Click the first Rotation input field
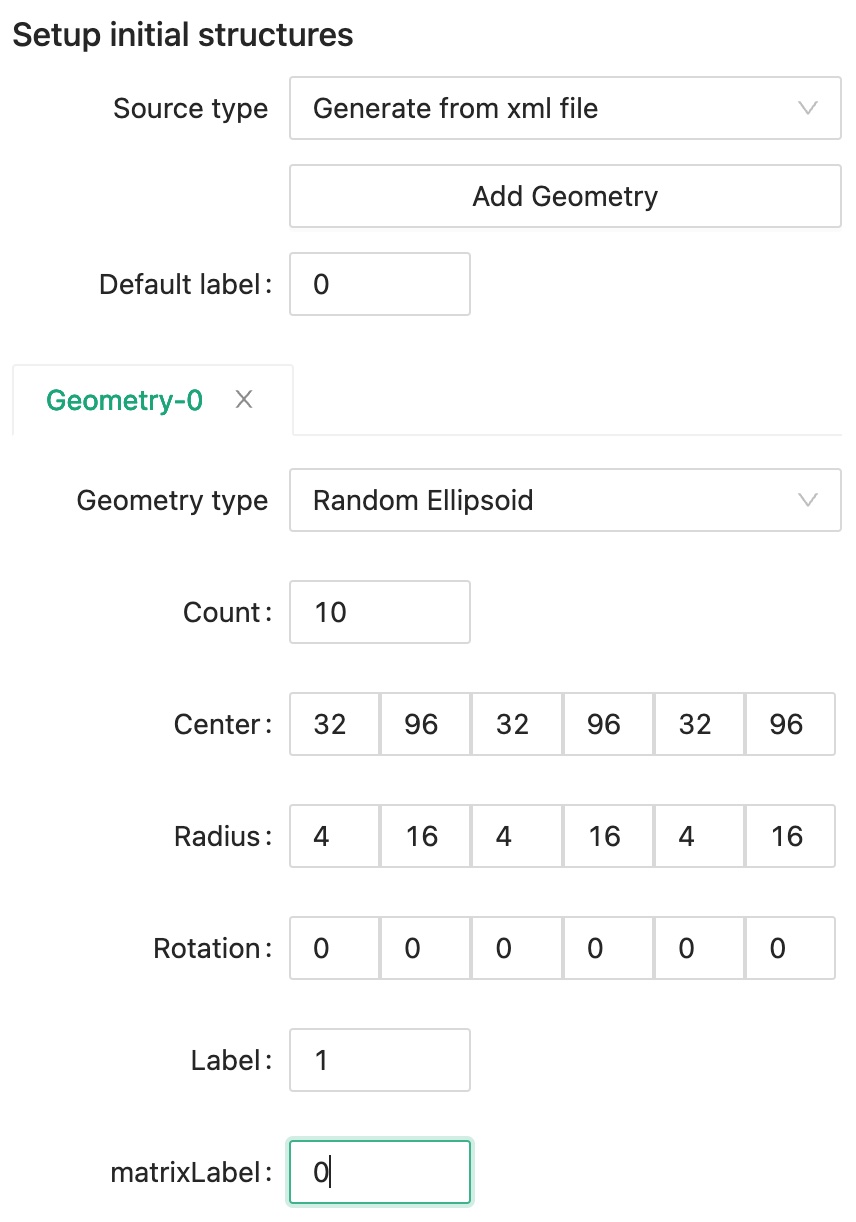 (x=334, y=948)
